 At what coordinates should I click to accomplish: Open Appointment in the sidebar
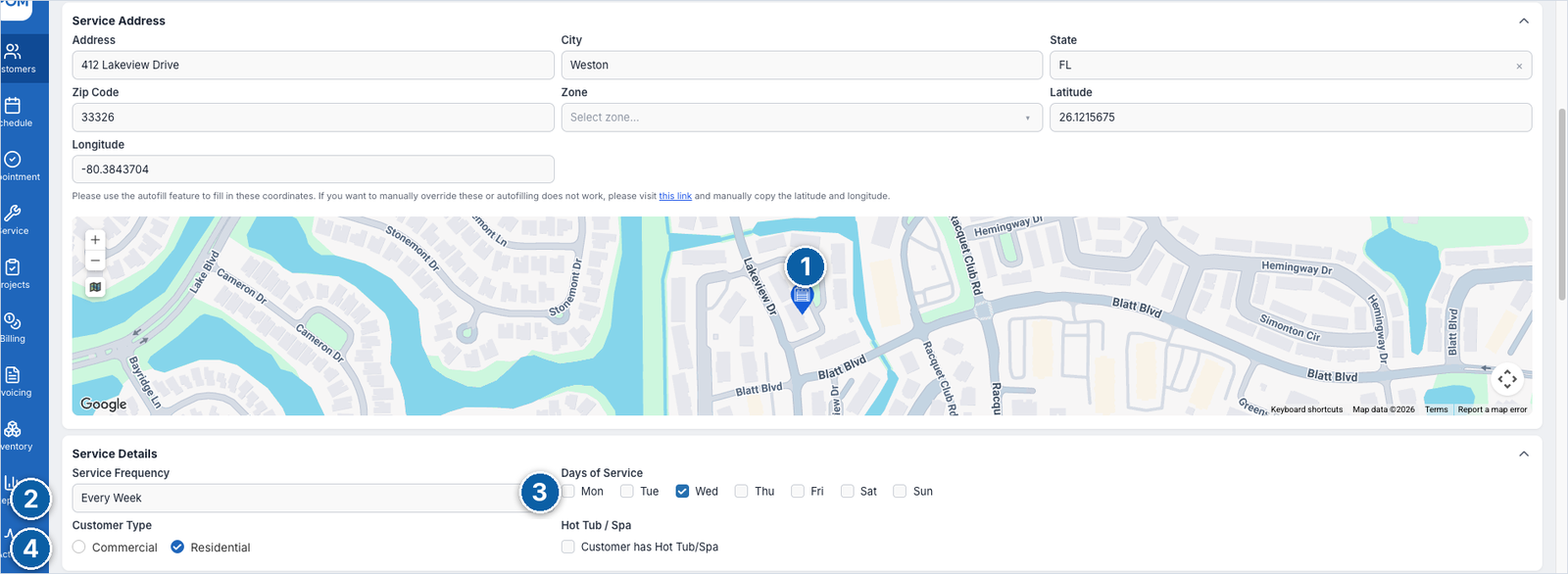[20, 167]
